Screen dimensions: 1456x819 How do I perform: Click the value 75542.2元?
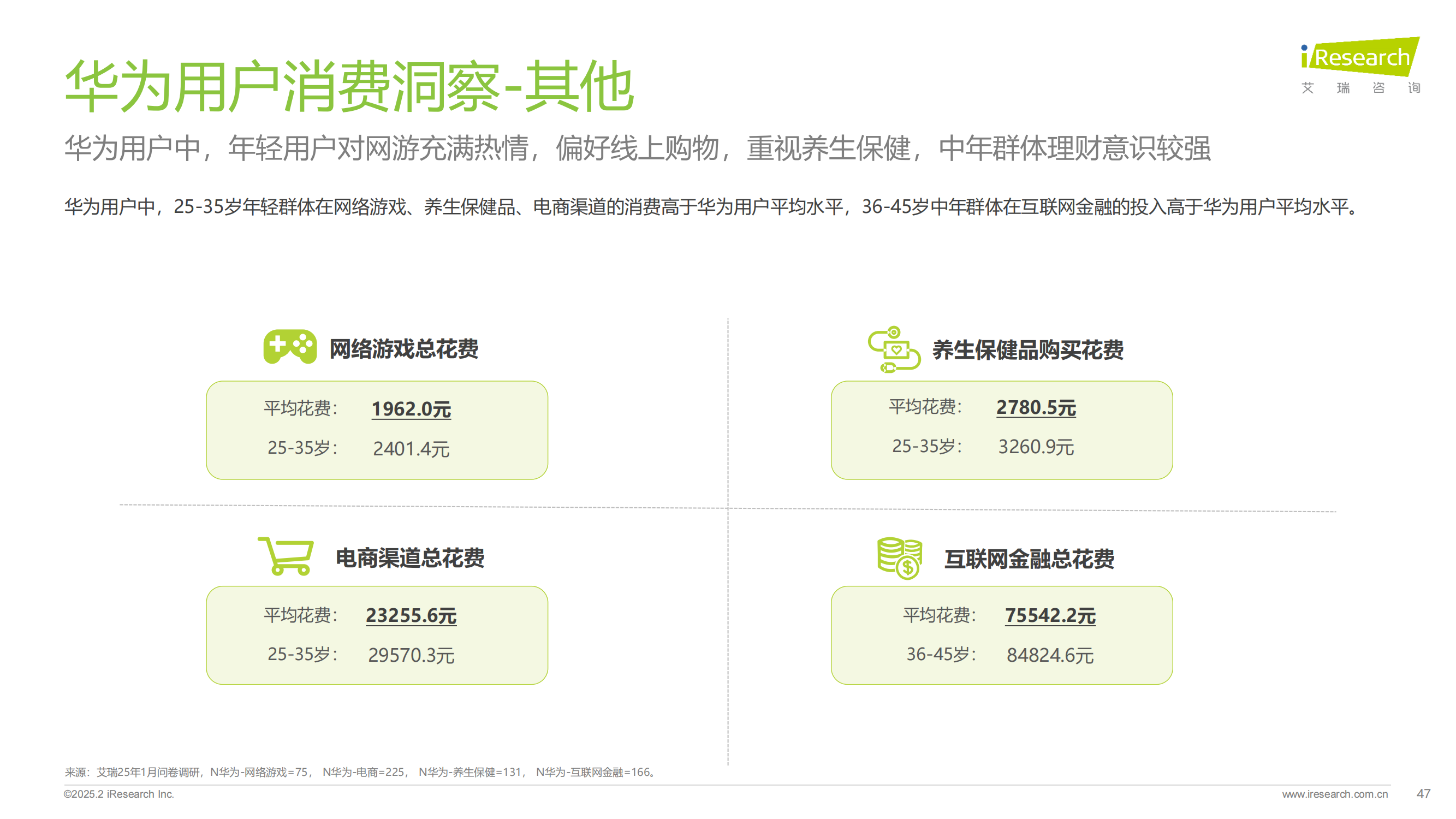[1050, 615]
